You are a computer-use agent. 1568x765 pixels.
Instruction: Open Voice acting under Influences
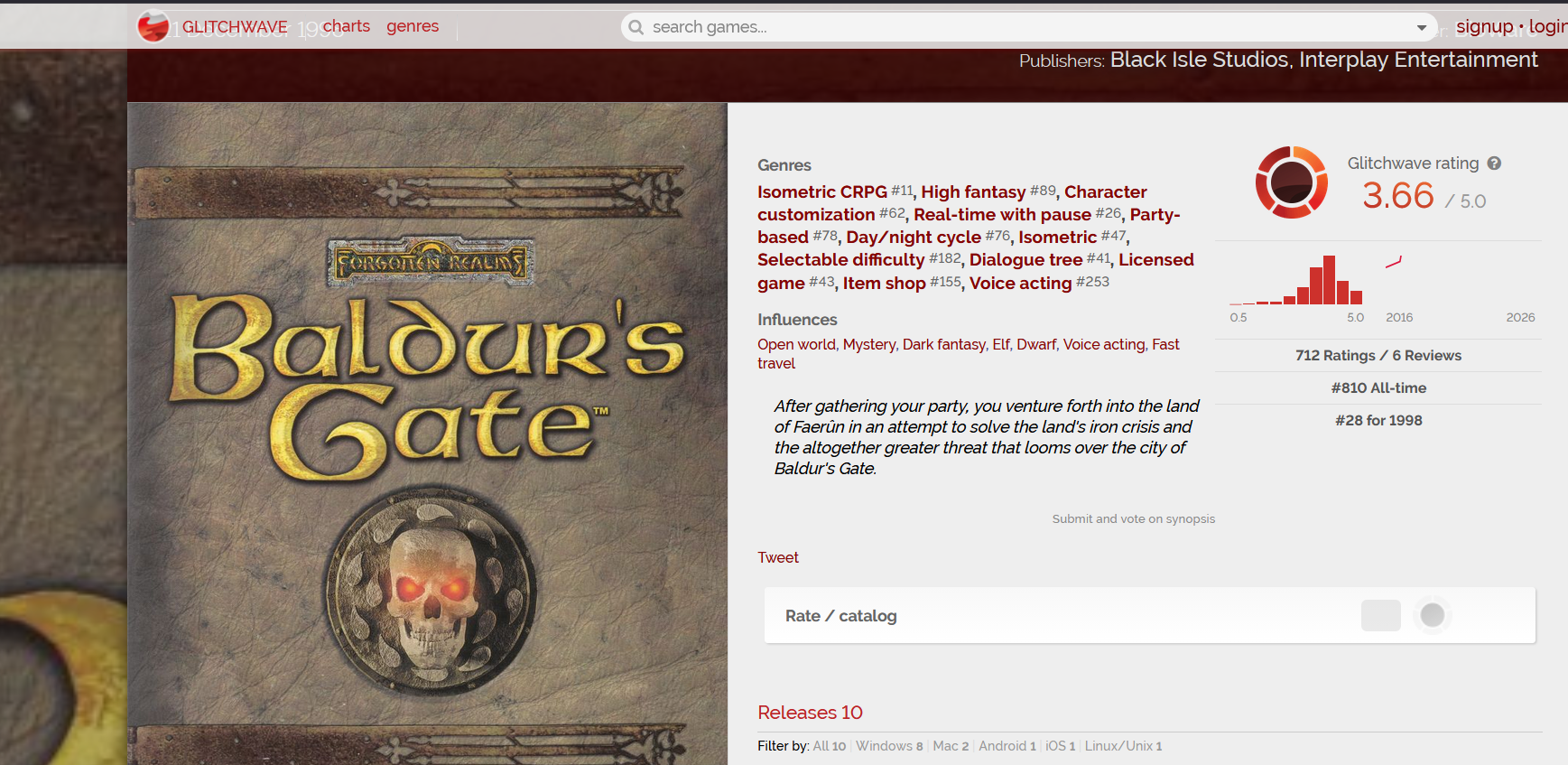[x=1104, y=344]
